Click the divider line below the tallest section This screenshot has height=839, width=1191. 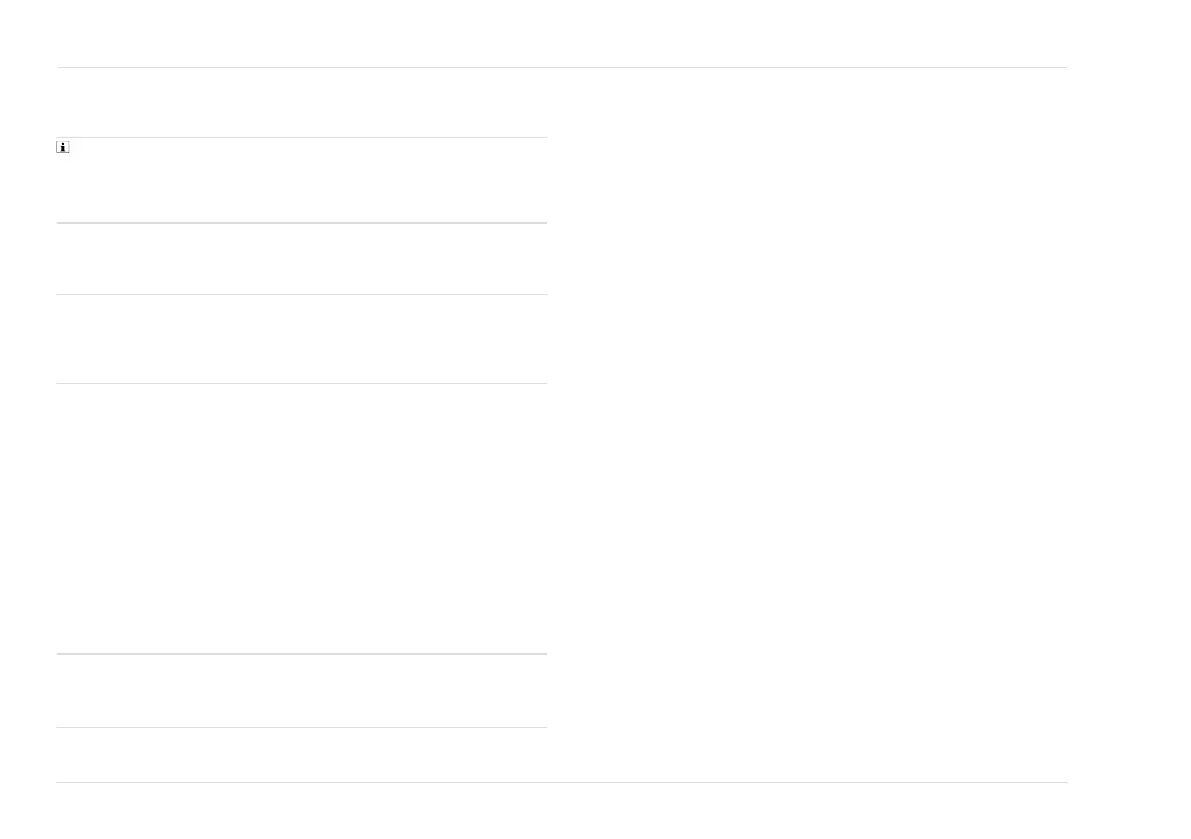pyautogui.click(x=302, y=654)
